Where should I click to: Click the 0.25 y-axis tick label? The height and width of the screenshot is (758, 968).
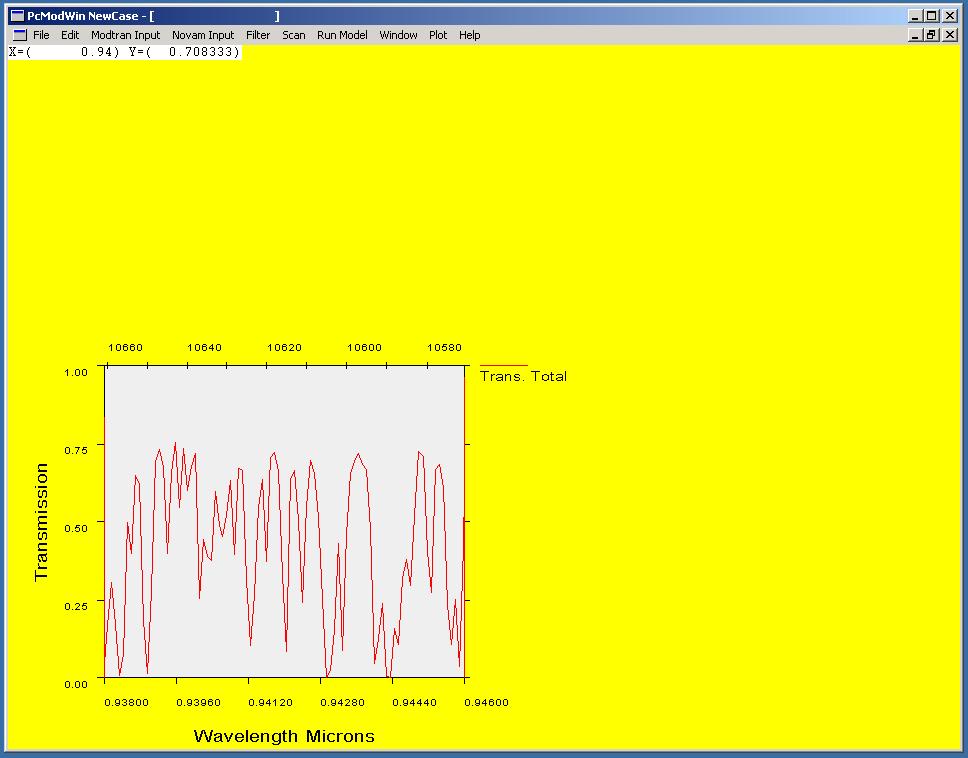point(76,606)
